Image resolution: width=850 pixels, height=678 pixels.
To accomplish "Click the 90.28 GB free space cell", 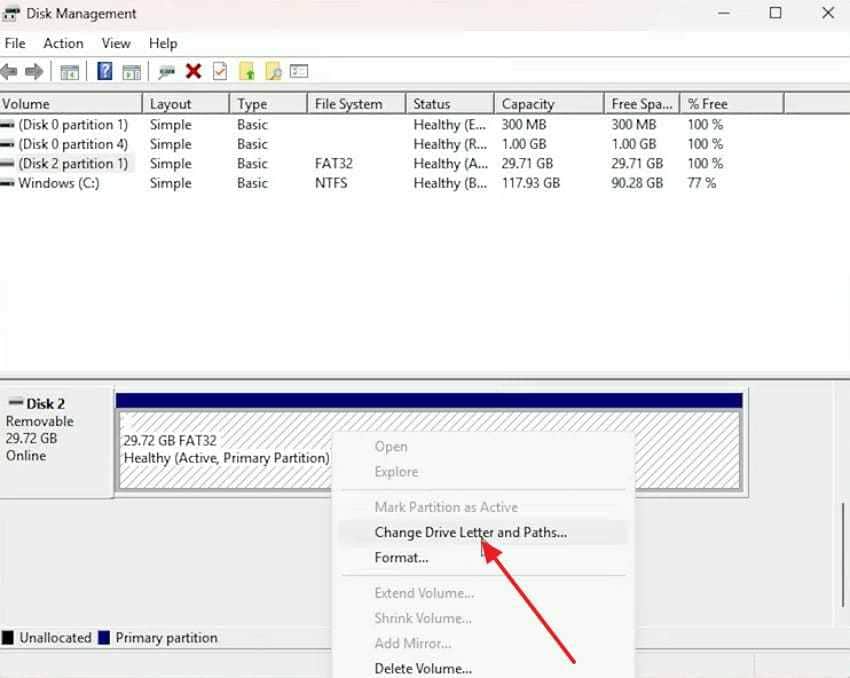I will click(637, 183).
